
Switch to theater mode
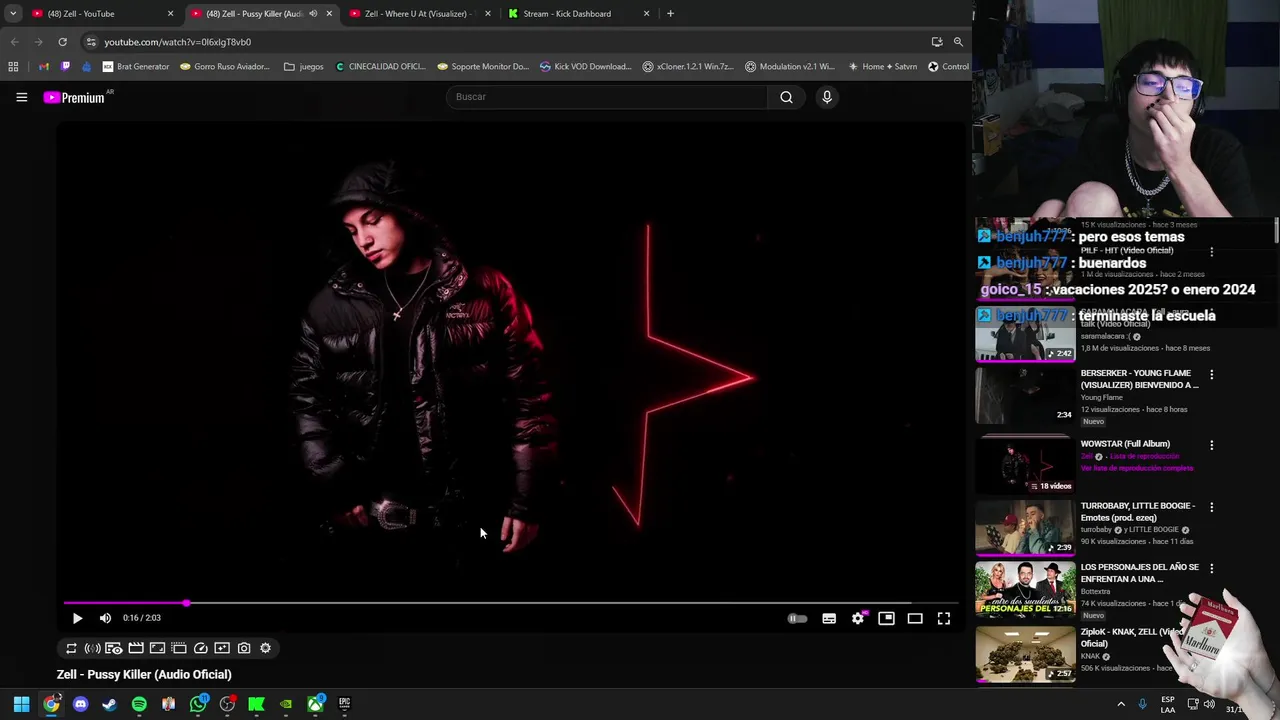click(915, 619)
